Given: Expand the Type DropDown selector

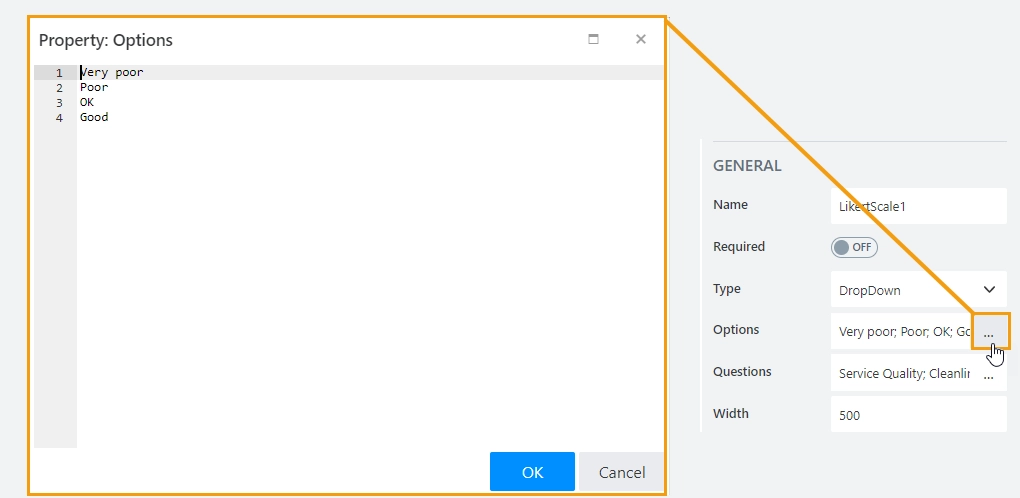Looking at the screenshot, I should point(919,290).
